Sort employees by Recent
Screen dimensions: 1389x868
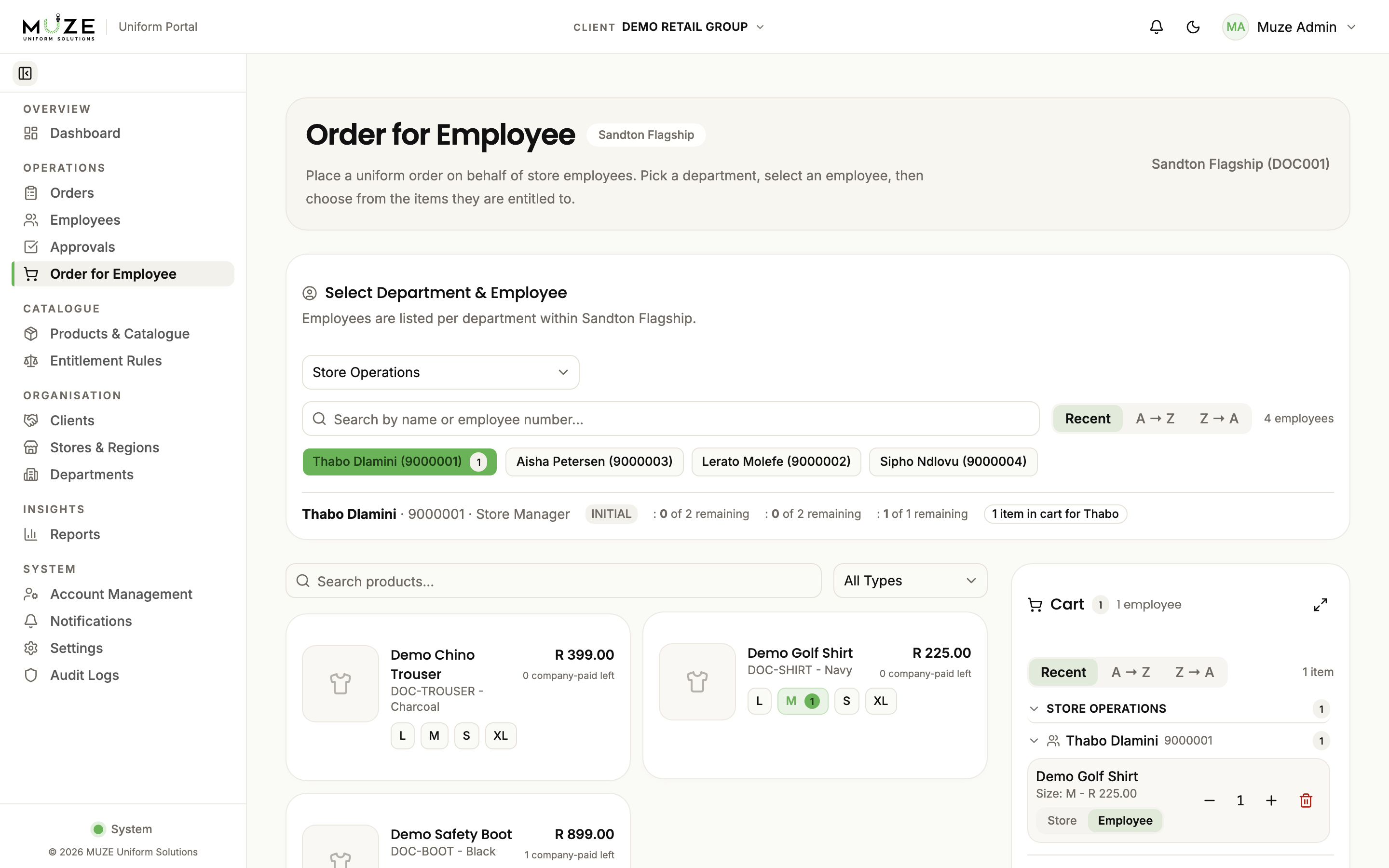(x=1087, y=419)
